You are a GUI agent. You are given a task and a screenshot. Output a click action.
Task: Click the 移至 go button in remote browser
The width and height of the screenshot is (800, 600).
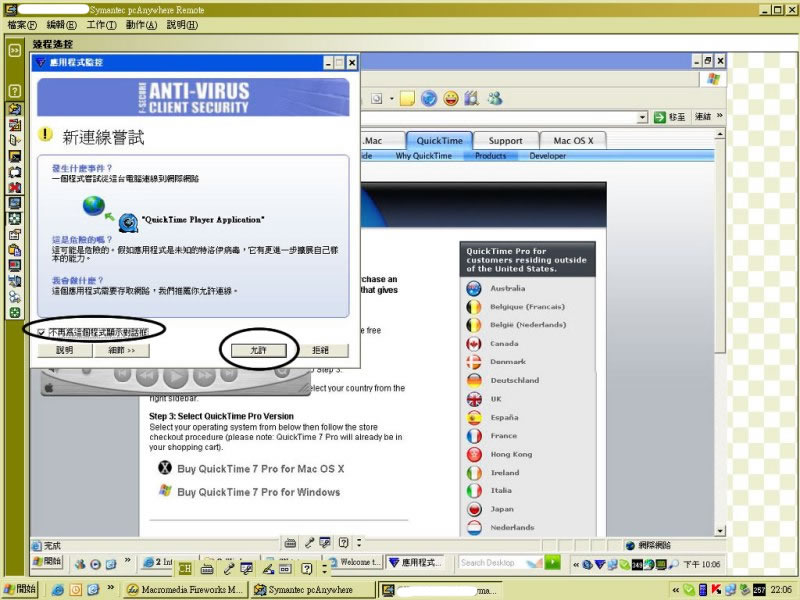coord(669,117)
